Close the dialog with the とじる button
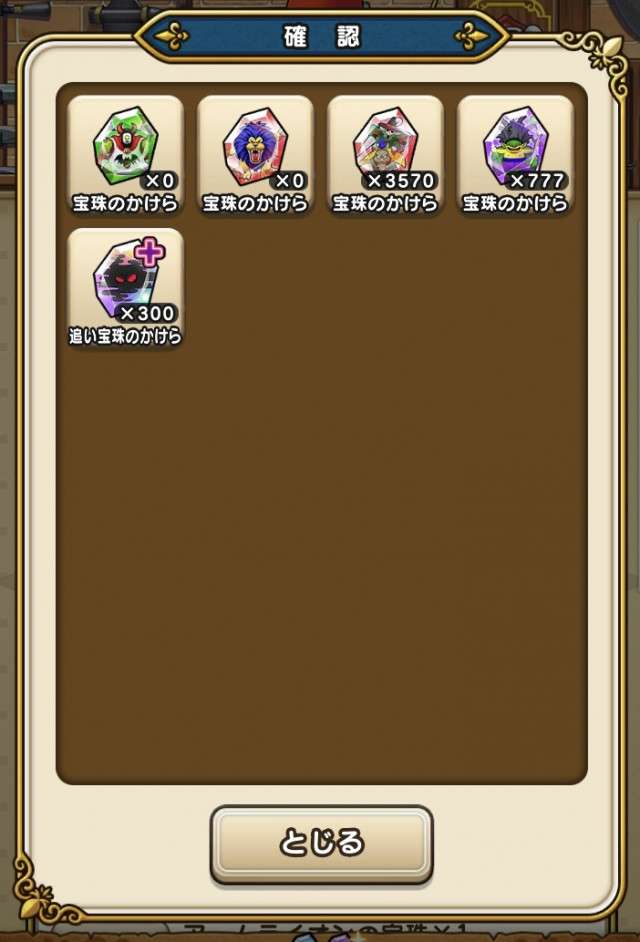 pos(322,843)
